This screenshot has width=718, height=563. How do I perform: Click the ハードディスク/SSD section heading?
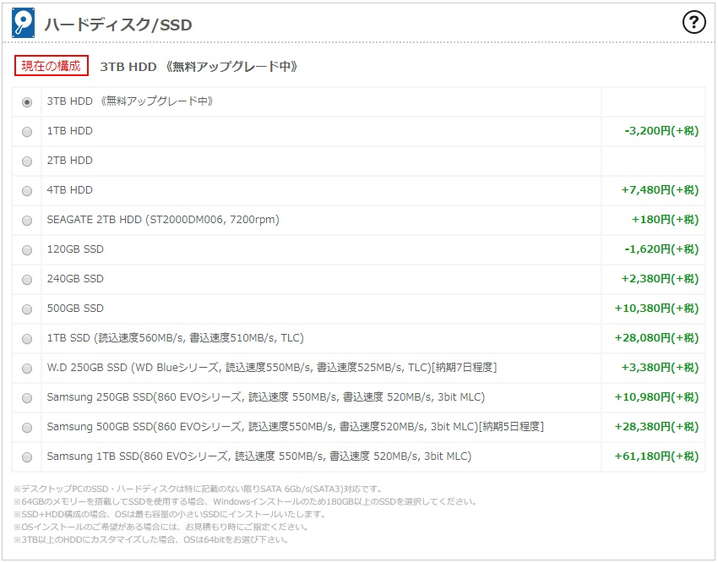click(x=118, y=24)
